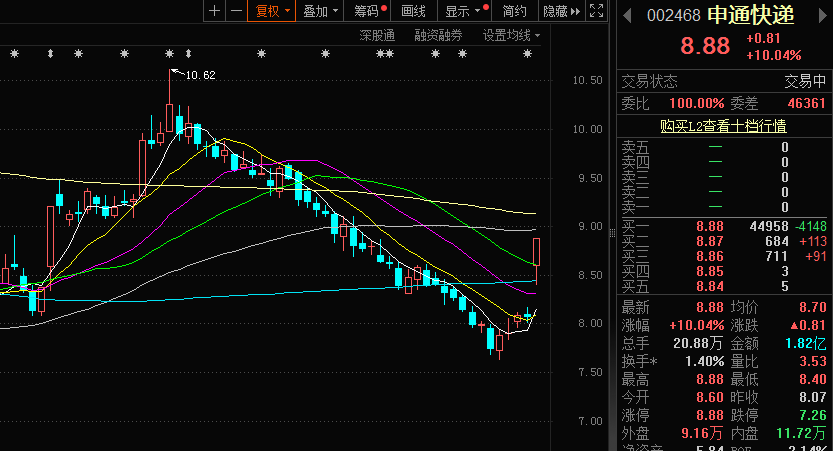Click the 买二 bid price 8.87
833x451 pixels.
[710, 241]
